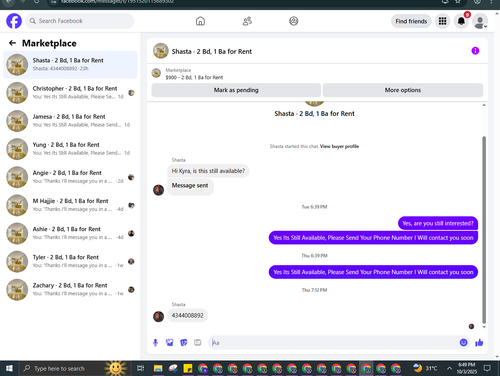Click the 'Hi Kyra, is this still available?' message
The image size is (500, 376).
pos(208,171)
